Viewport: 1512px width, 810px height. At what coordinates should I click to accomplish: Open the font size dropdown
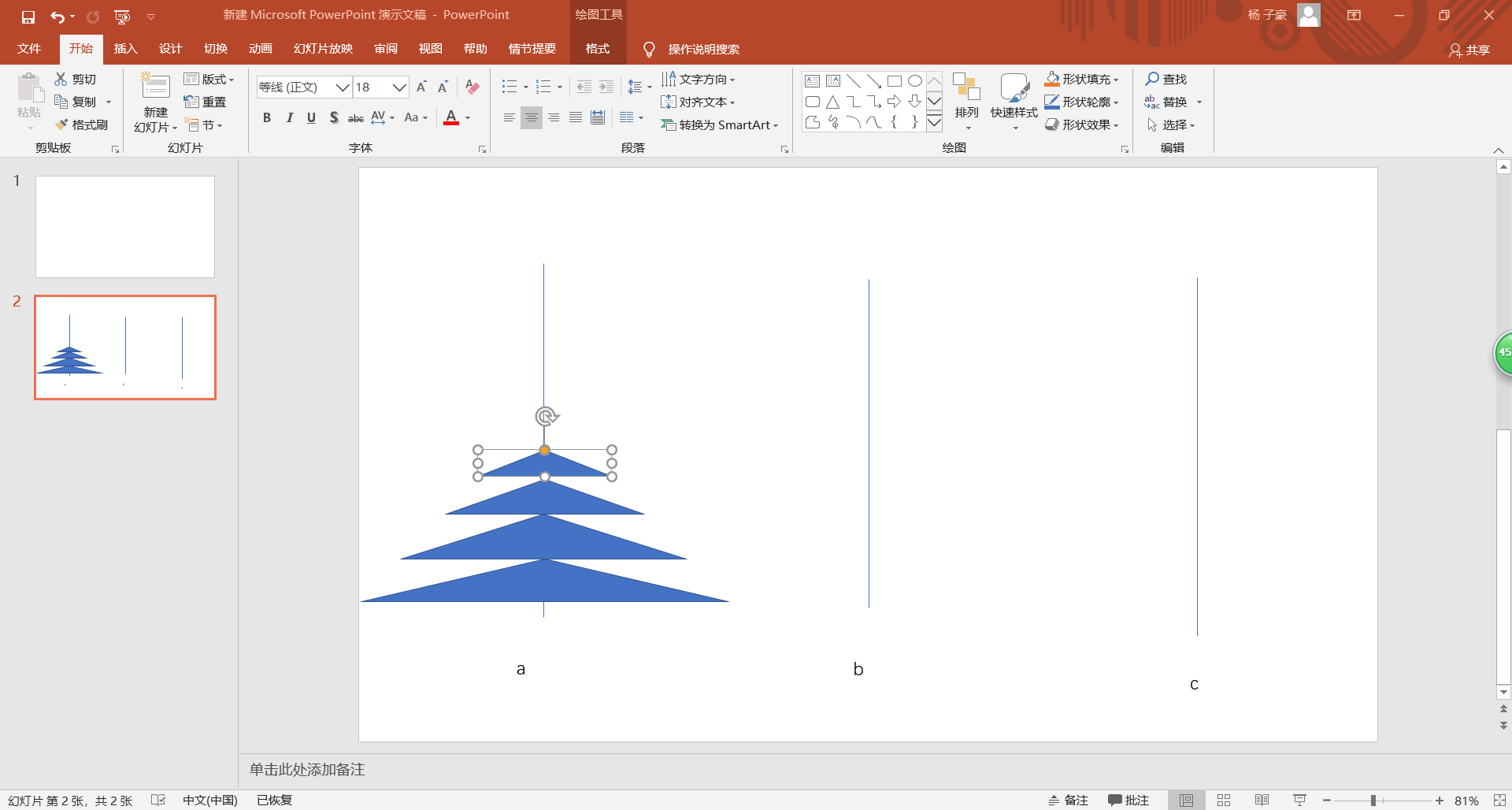(x=399, y=87)
